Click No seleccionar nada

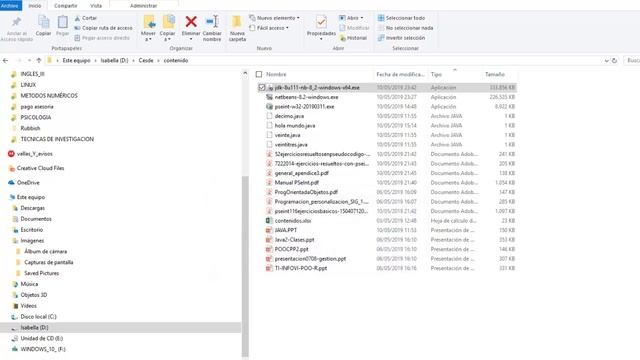[405, 28]
